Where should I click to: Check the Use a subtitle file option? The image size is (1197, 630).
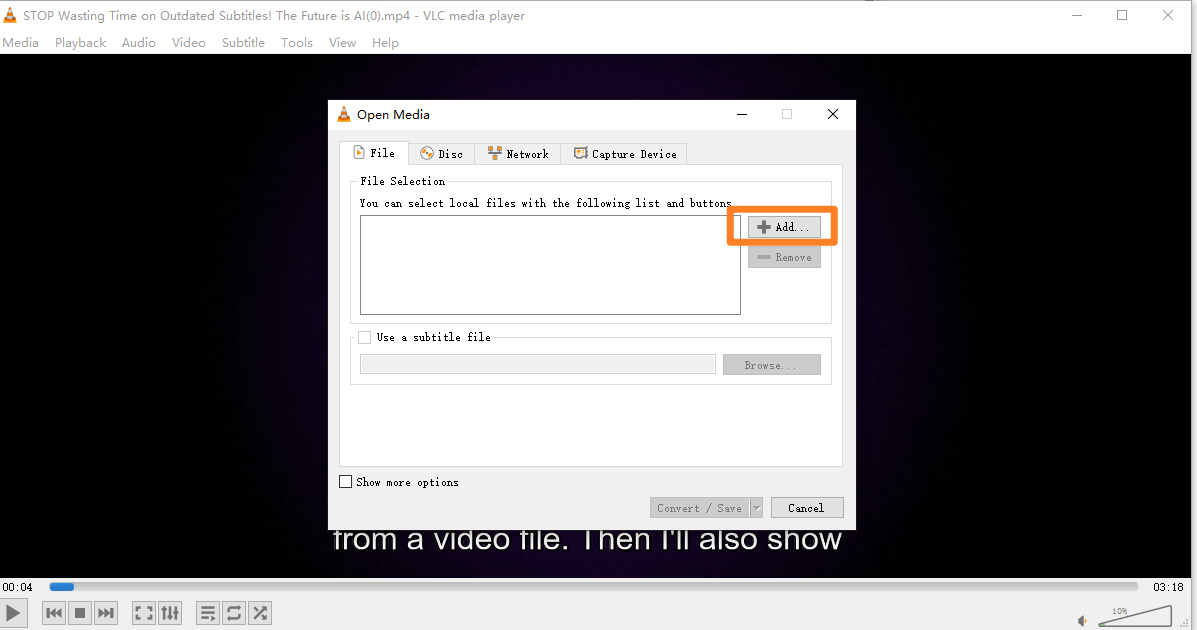(365, 337)
